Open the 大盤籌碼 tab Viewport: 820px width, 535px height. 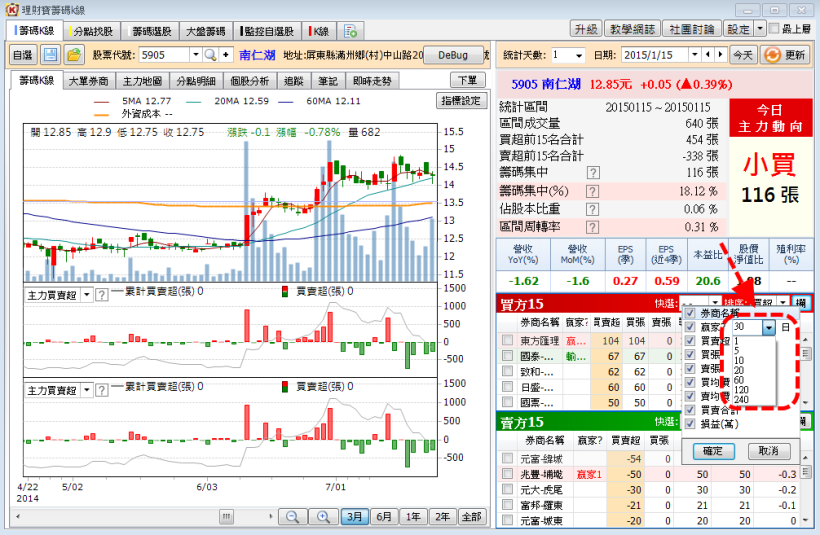tap(206, 30)
